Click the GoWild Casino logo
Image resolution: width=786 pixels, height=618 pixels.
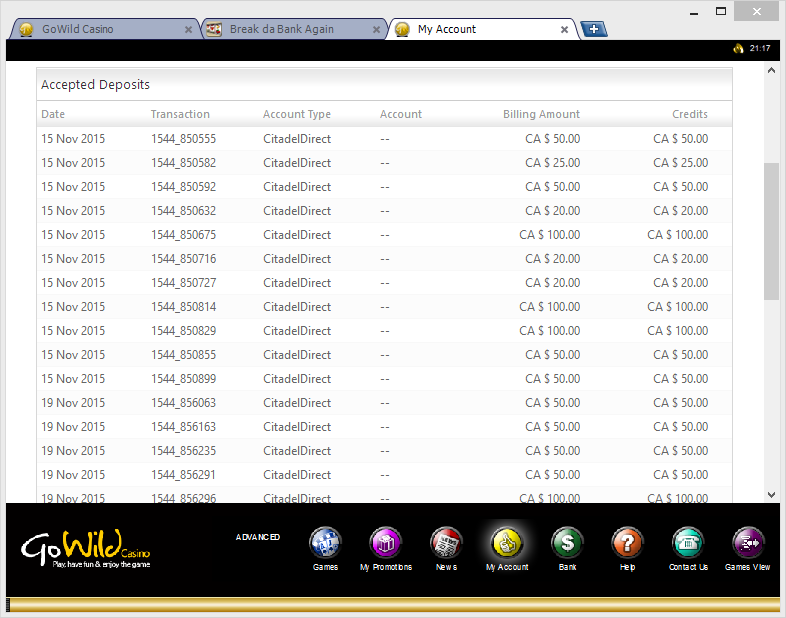[x=85, y=549]
